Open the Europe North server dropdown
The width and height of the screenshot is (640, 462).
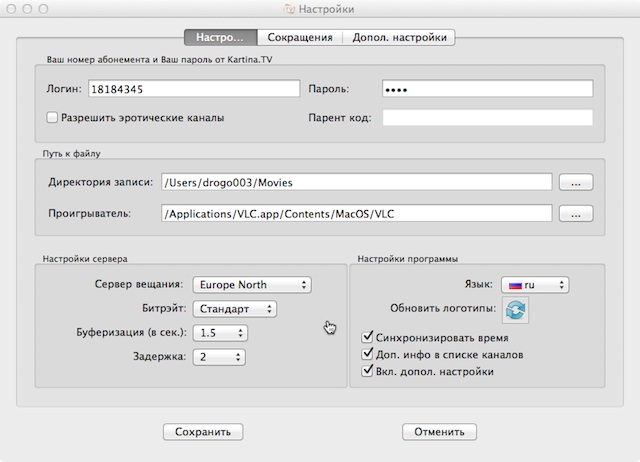pos(251,285)
